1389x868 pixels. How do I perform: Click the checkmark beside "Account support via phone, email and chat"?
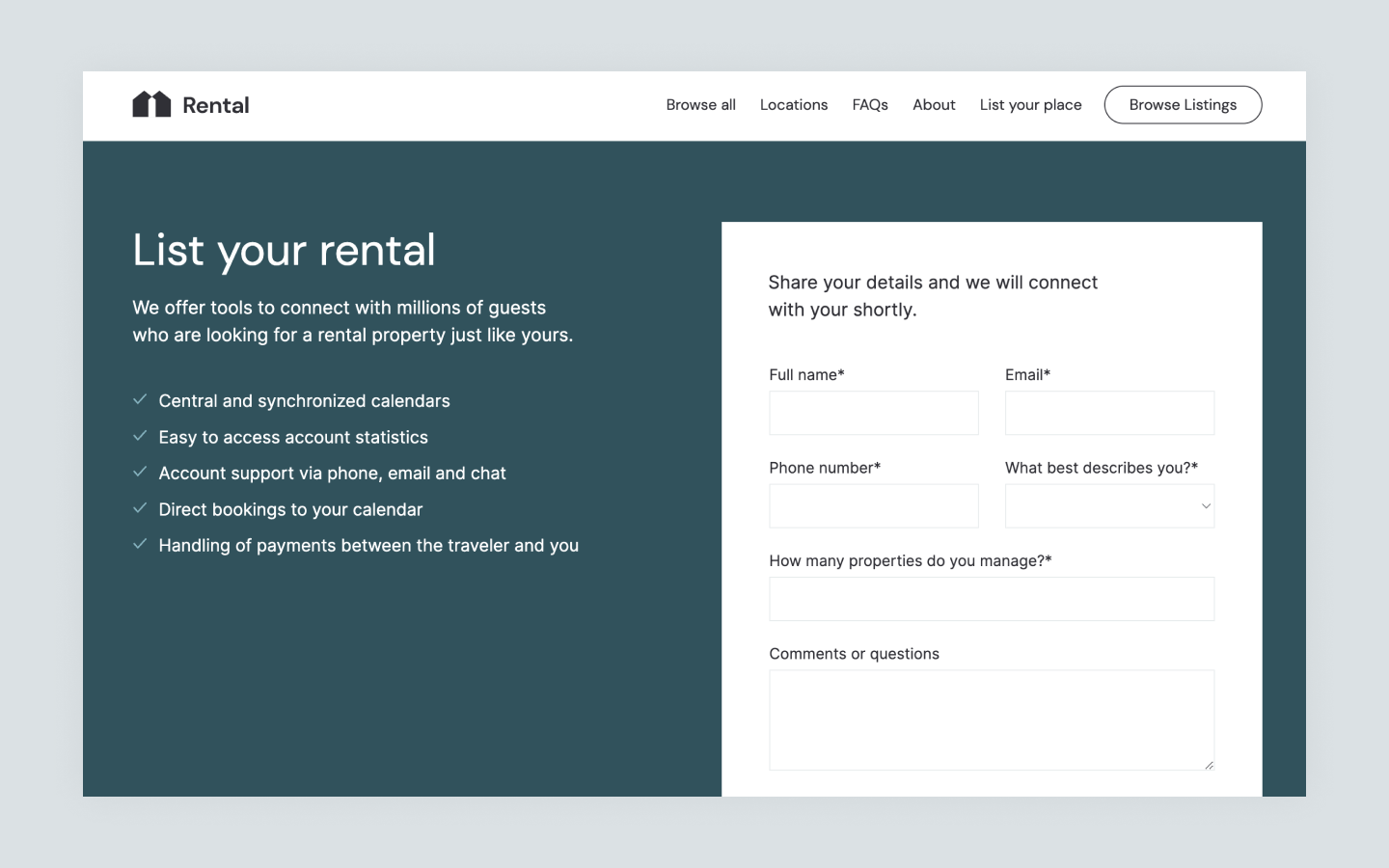(x=140, y=472)
